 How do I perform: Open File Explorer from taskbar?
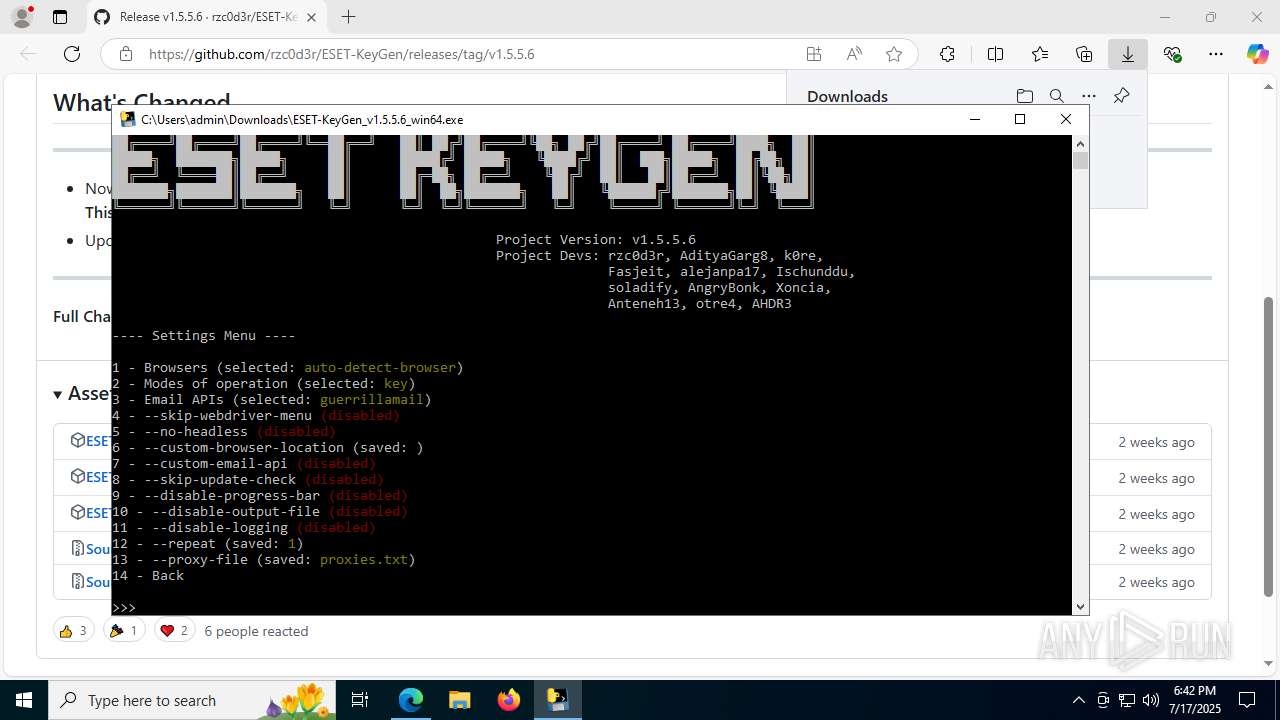click(x=459, y=700)
